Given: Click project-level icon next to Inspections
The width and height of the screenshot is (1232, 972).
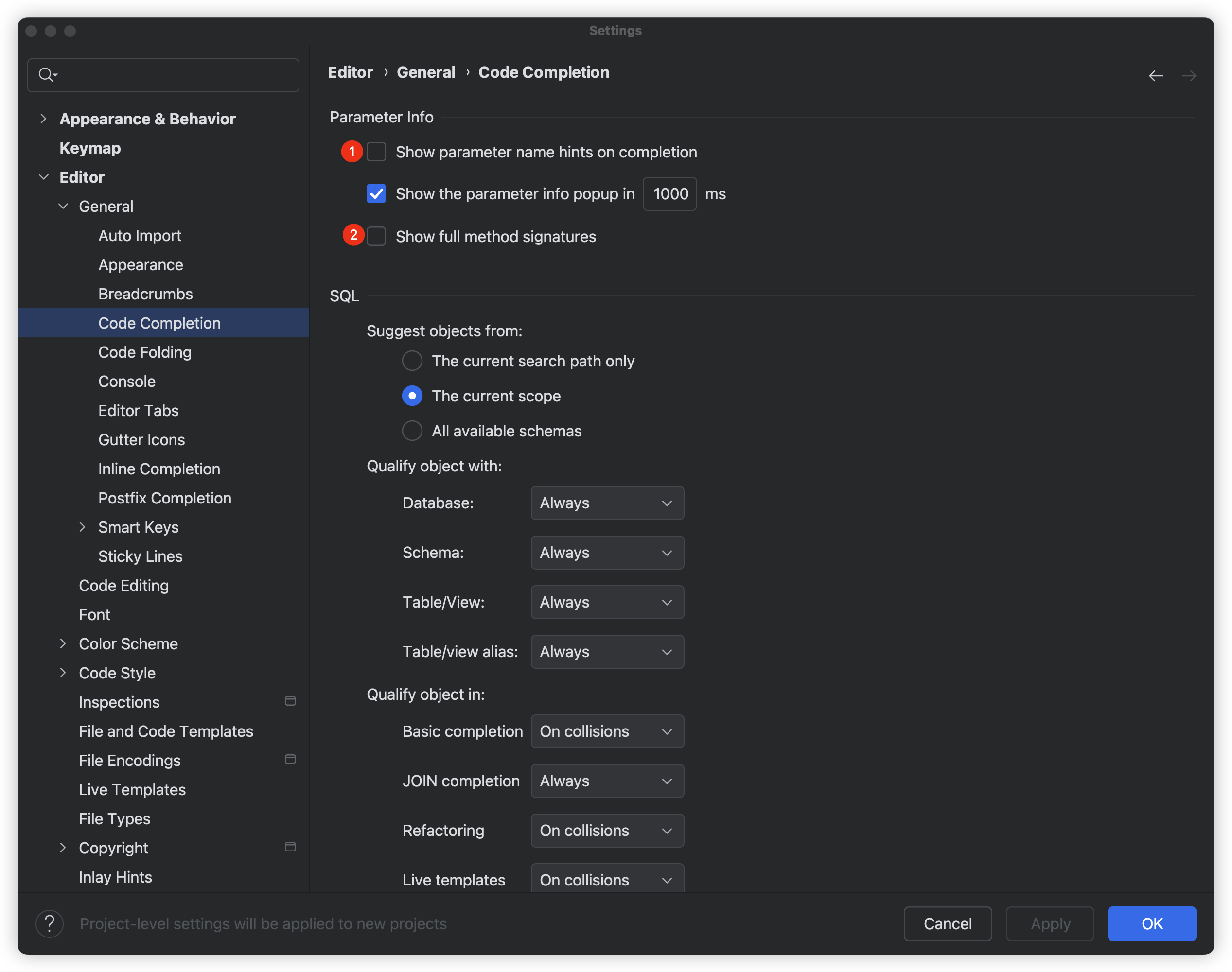Looking at the screenshot, I should pyautogui.click(x=290, y=701).
